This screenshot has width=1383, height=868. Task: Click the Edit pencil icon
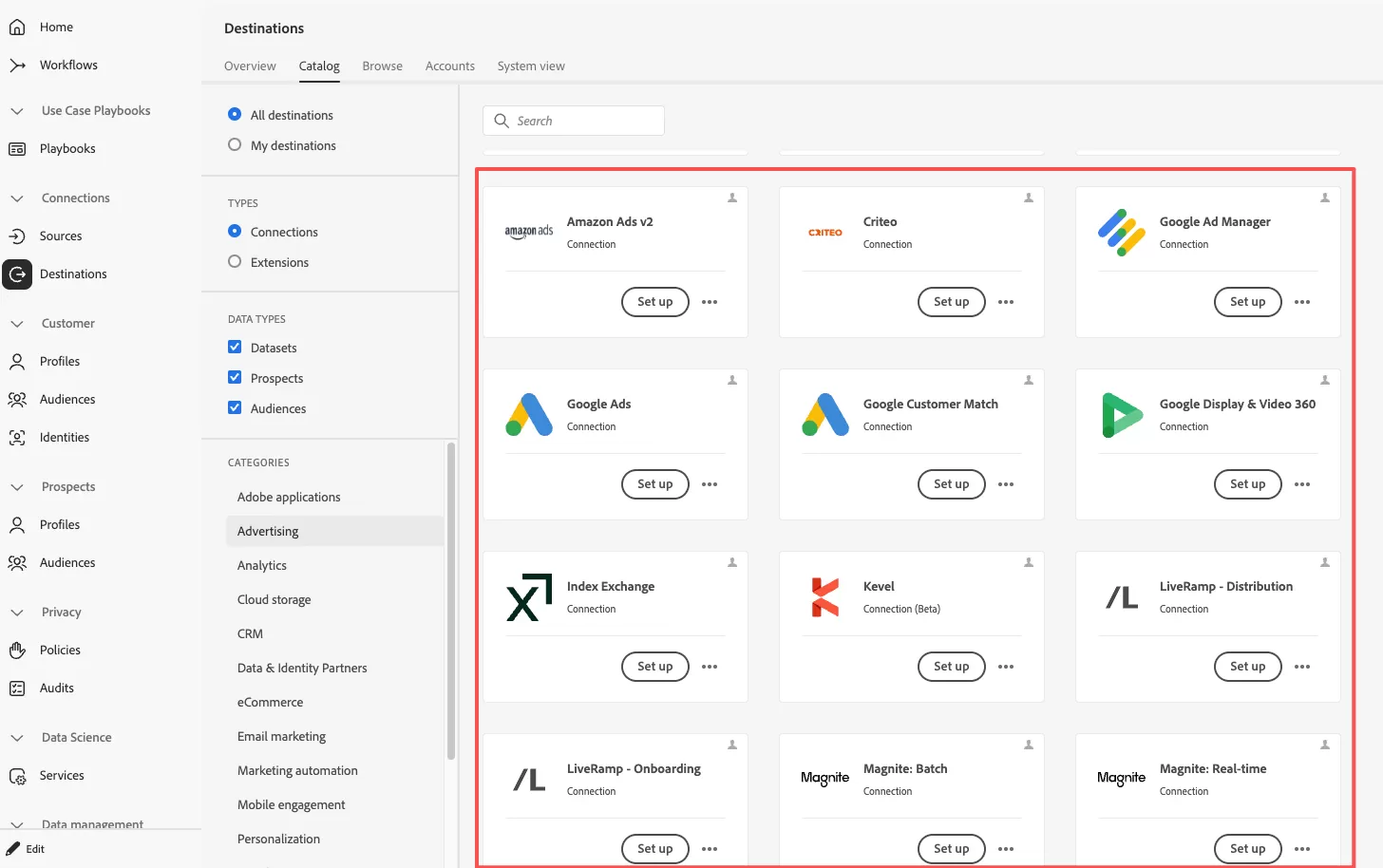click(x=13, y=849)
